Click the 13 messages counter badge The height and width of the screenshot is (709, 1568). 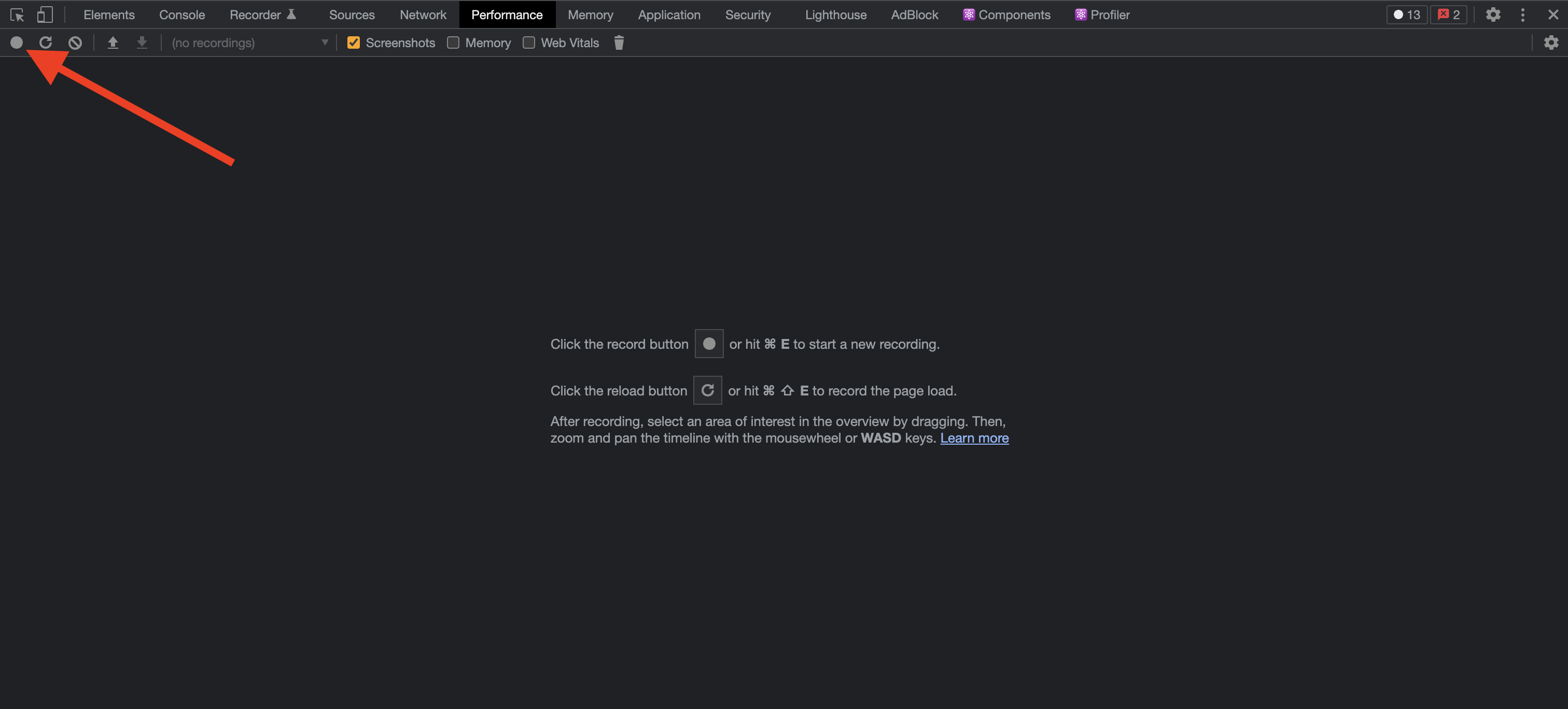(1406, 15)
